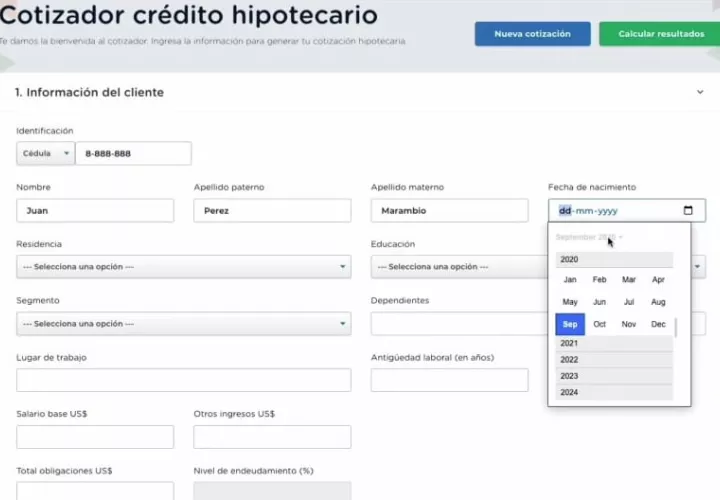The width and height of the screenshot is (720, 500).
Task: Click the Salario base US$ field
Action: (95, 437)
